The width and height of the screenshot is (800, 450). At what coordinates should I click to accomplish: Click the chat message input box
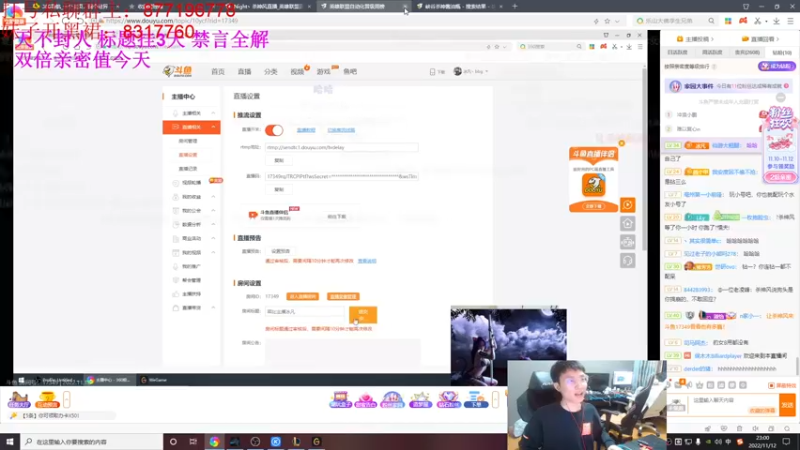click(x=735, y=405)
